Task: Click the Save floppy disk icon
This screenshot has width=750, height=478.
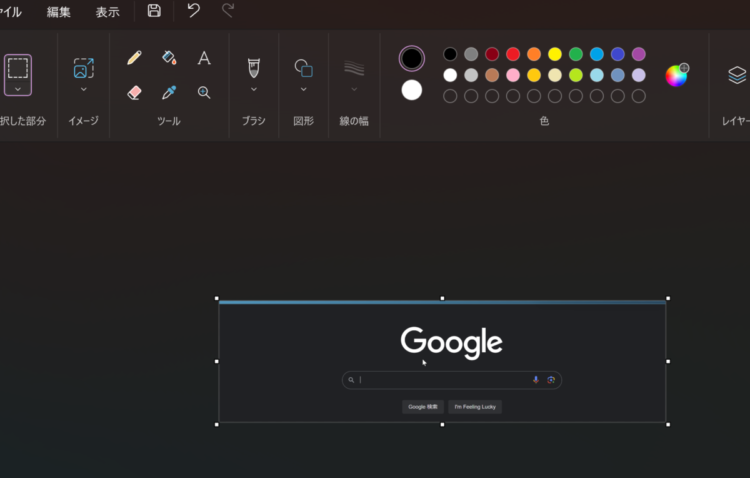Action: [x=154, y=11]
